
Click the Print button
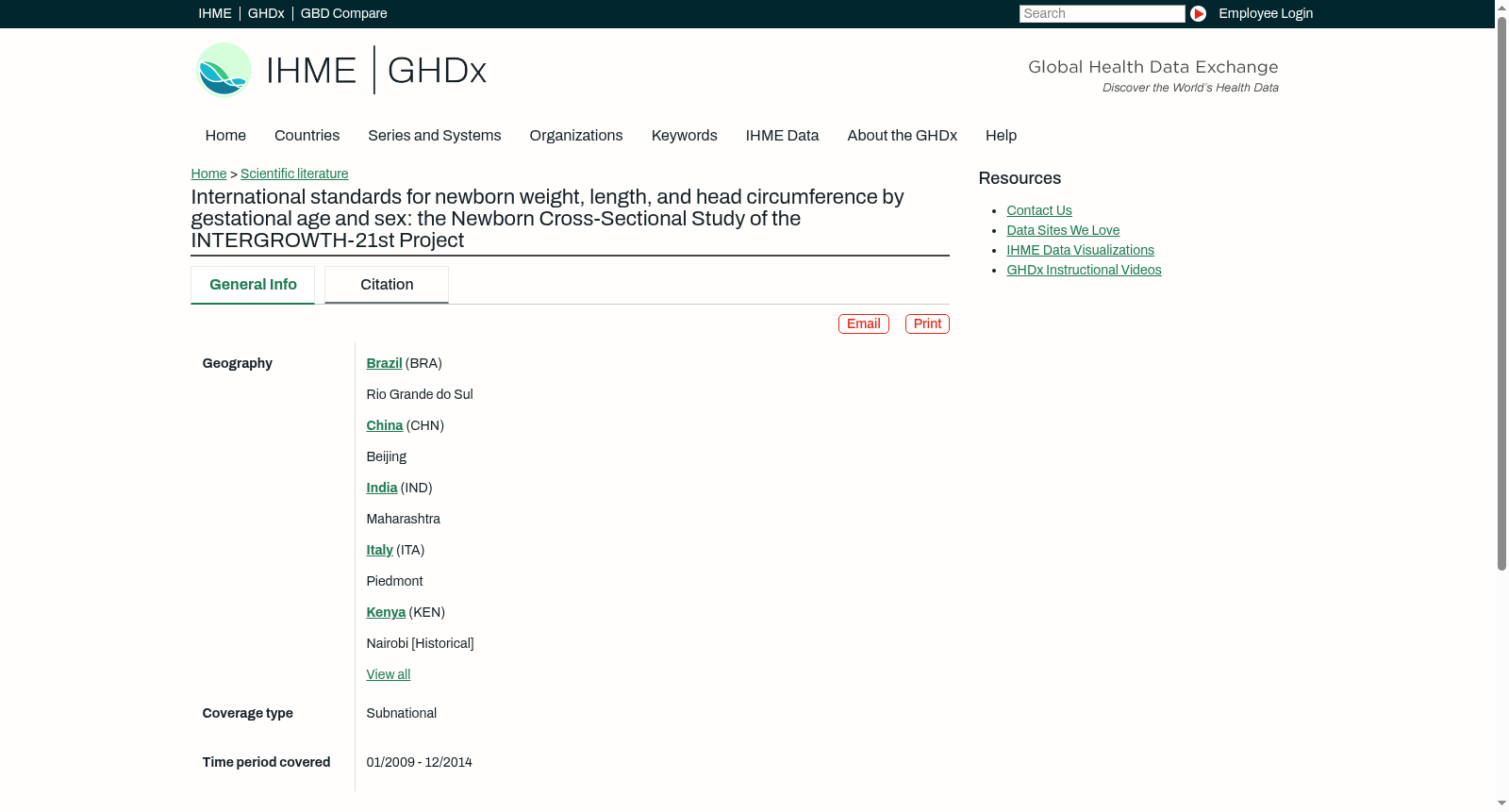point(927,323)
